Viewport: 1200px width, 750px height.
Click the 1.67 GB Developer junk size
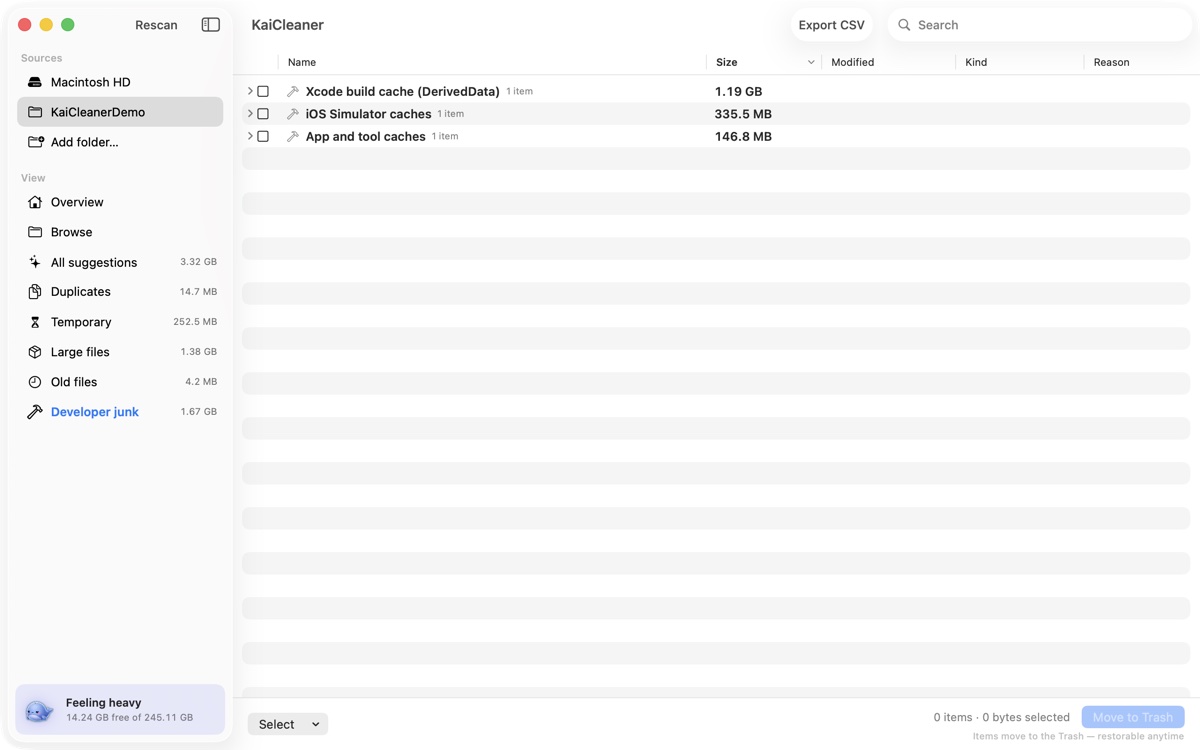pos(198,412)
